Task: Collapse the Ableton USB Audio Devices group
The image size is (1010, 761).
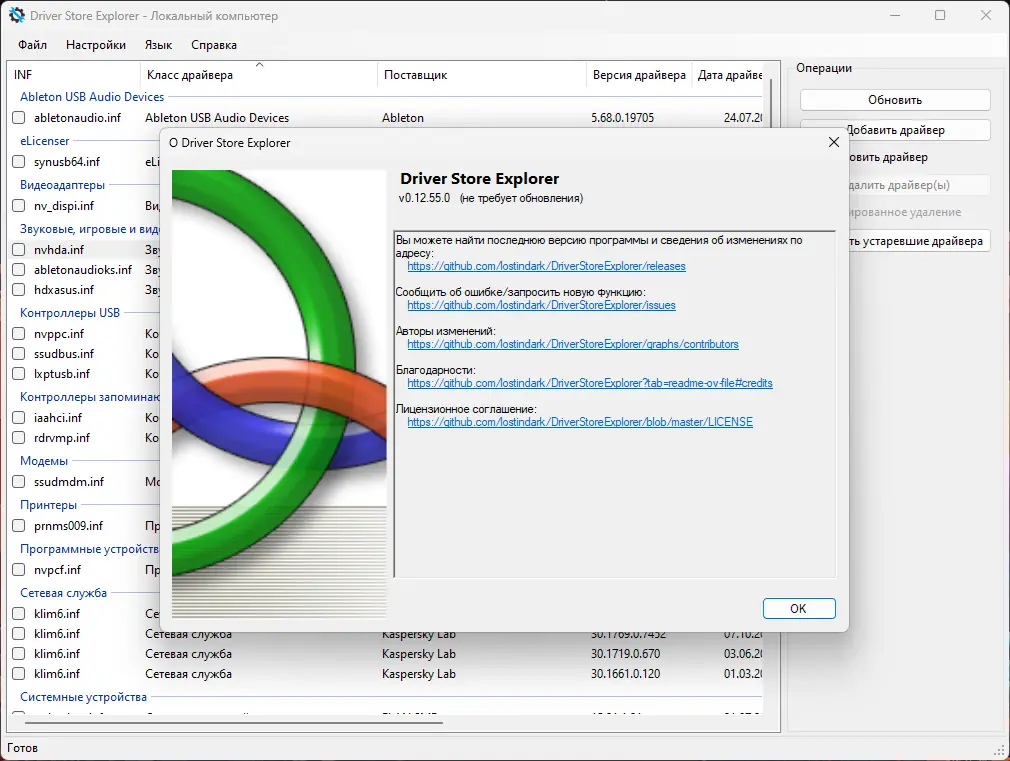Action: tap(92, 97)
